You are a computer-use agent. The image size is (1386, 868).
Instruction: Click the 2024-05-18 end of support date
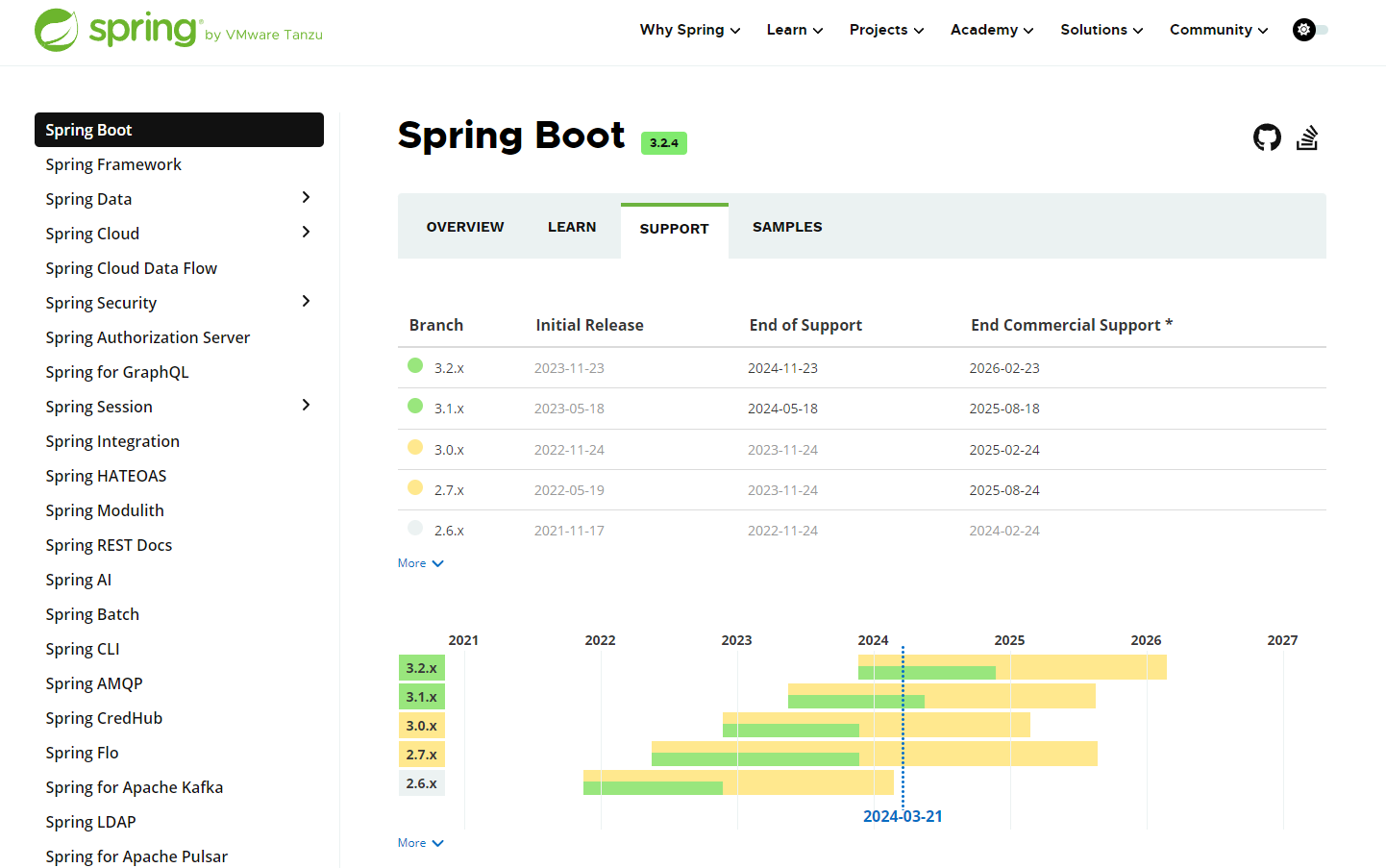tap(783, 409)
